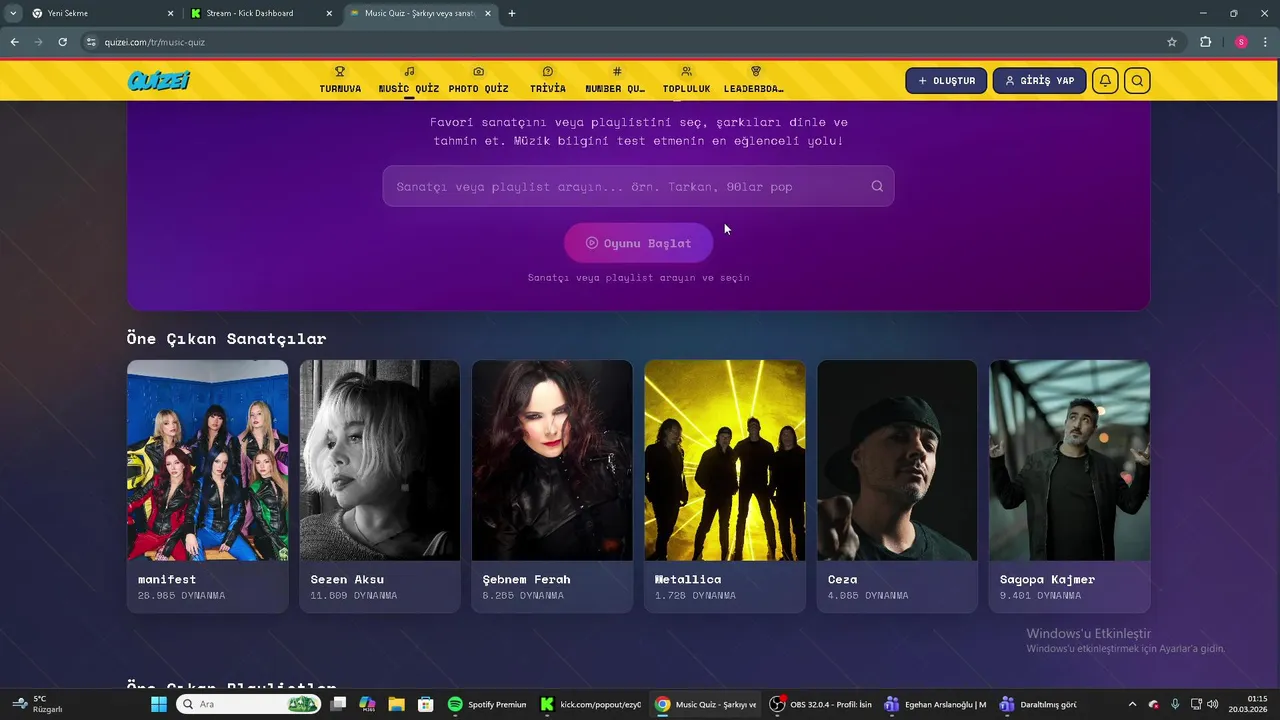Open the Photo Quiz nav item
The image size is (1280, 720).
(478, 80)
